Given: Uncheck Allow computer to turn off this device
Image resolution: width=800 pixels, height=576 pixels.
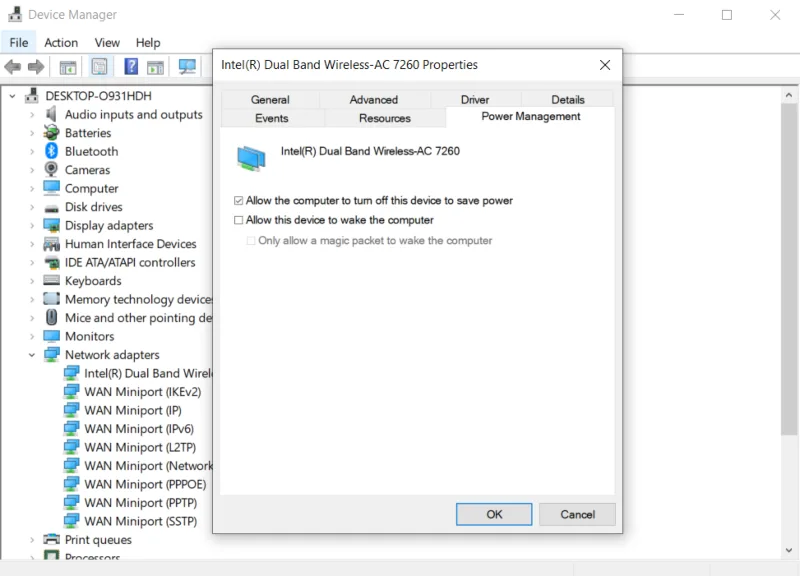Looking at the screenshot, I should (x=238, y=201).
